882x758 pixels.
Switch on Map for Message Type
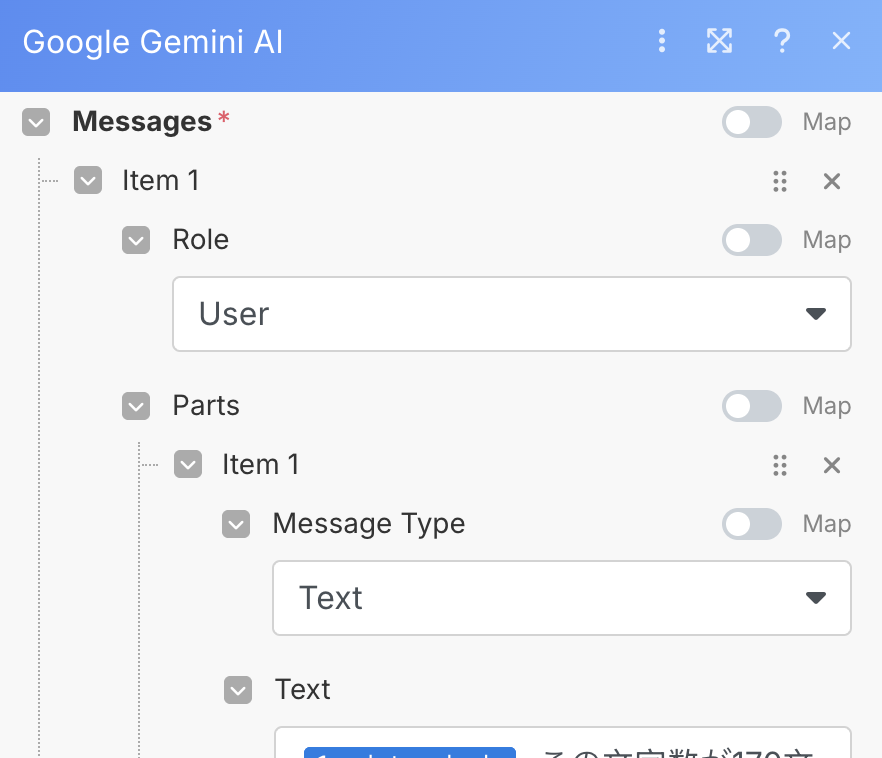point(752,524)
